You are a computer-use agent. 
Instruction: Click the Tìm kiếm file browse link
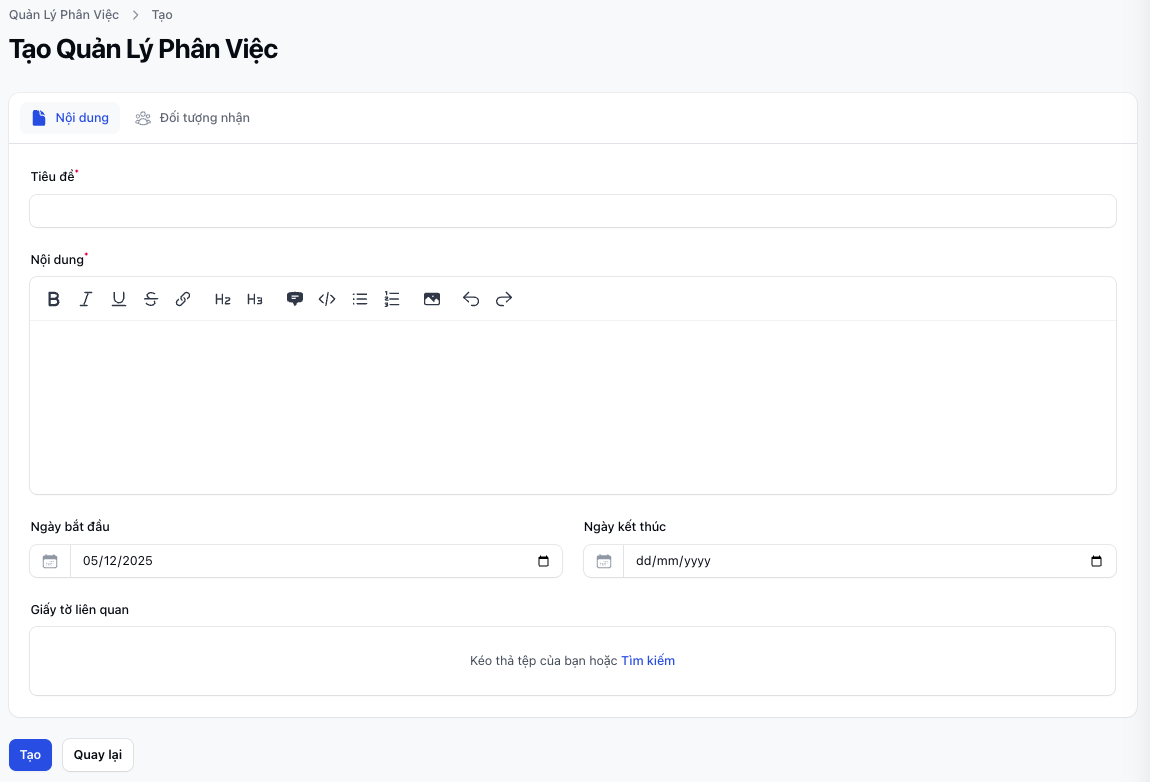(x=648, y=661)
